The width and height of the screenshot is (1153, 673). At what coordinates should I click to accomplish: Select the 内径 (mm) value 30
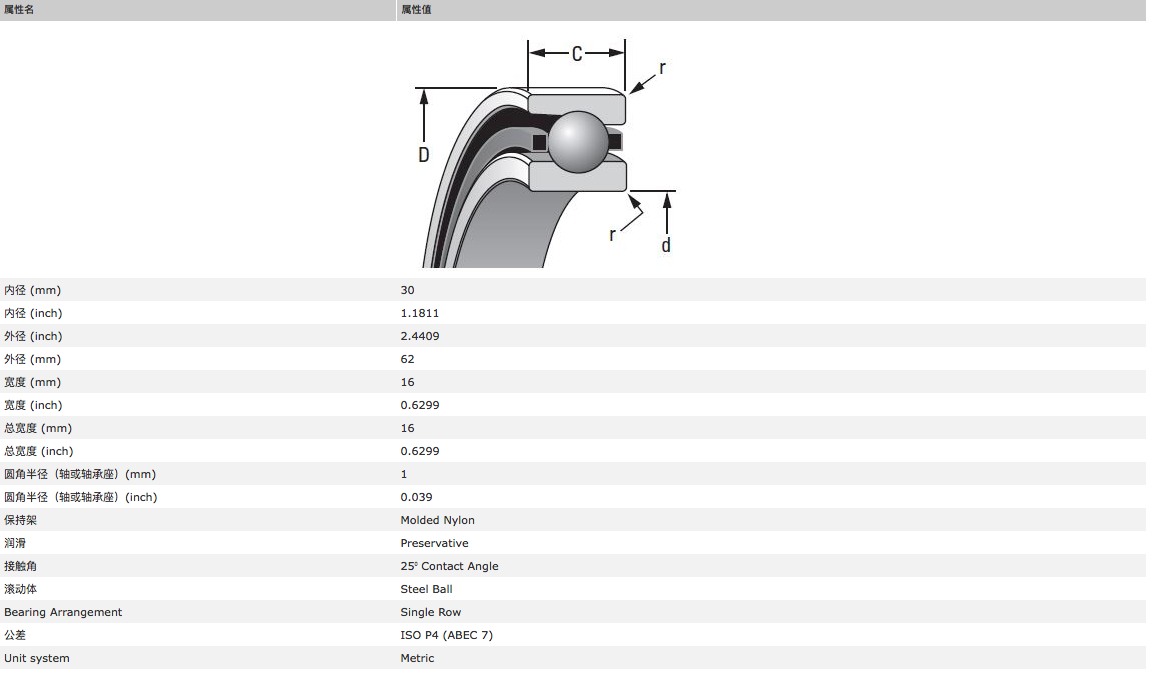pos(407,290)
